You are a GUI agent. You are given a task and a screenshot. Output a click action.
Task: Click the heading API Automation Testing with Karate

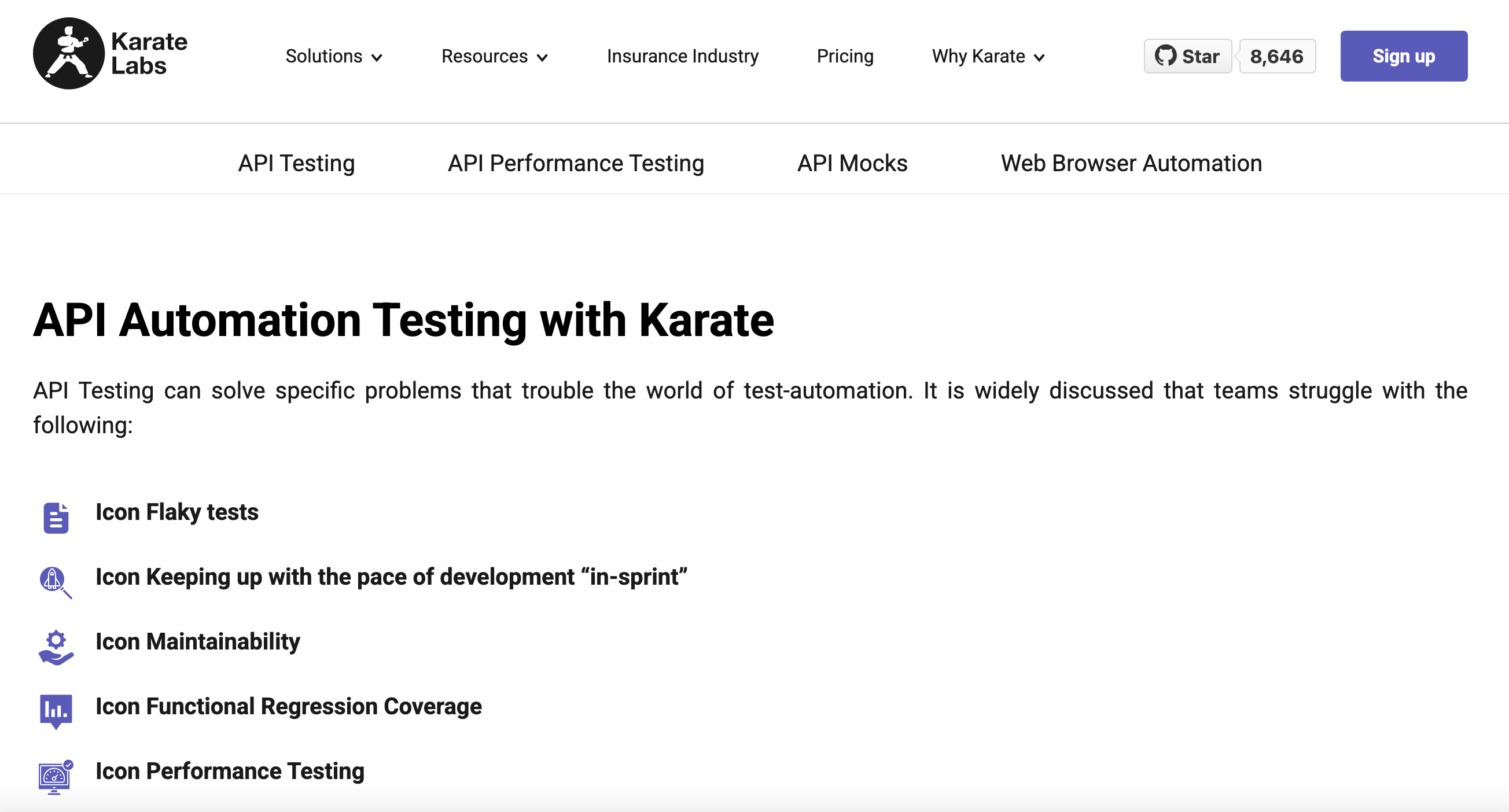point(404,320)
